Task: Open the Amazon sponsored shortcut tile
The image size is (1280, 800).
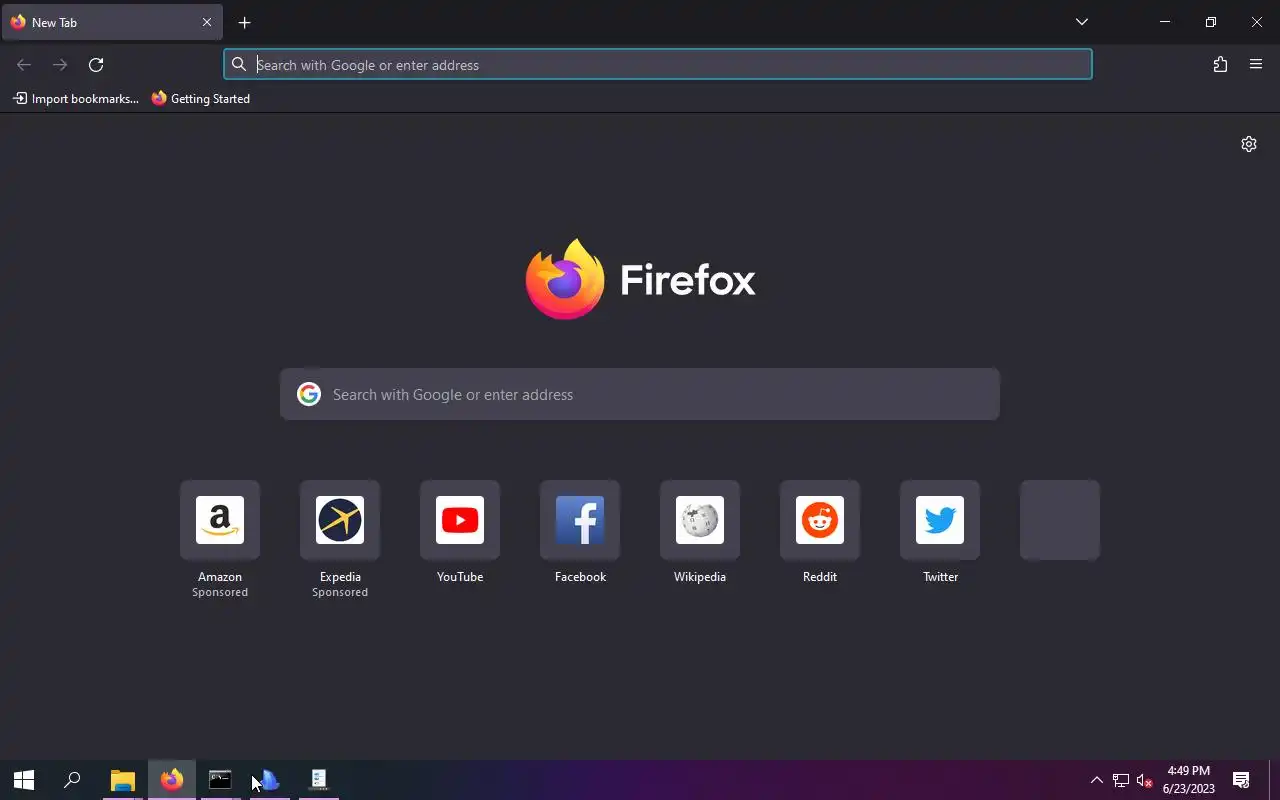Action: [220, 520]
